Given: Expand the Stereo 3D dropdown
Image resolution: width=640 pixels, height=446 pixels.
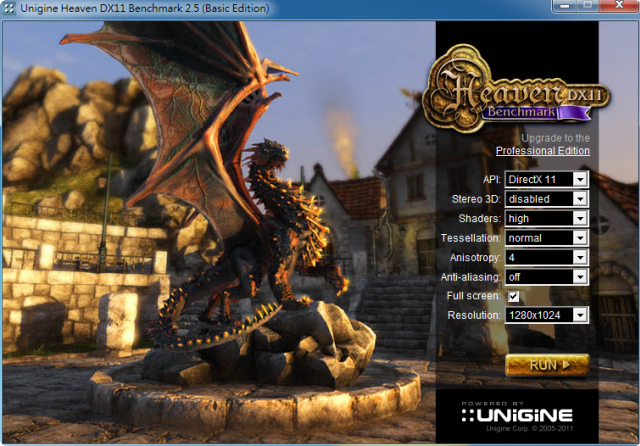Looking at the screenshot, I should tap(547, 199).
